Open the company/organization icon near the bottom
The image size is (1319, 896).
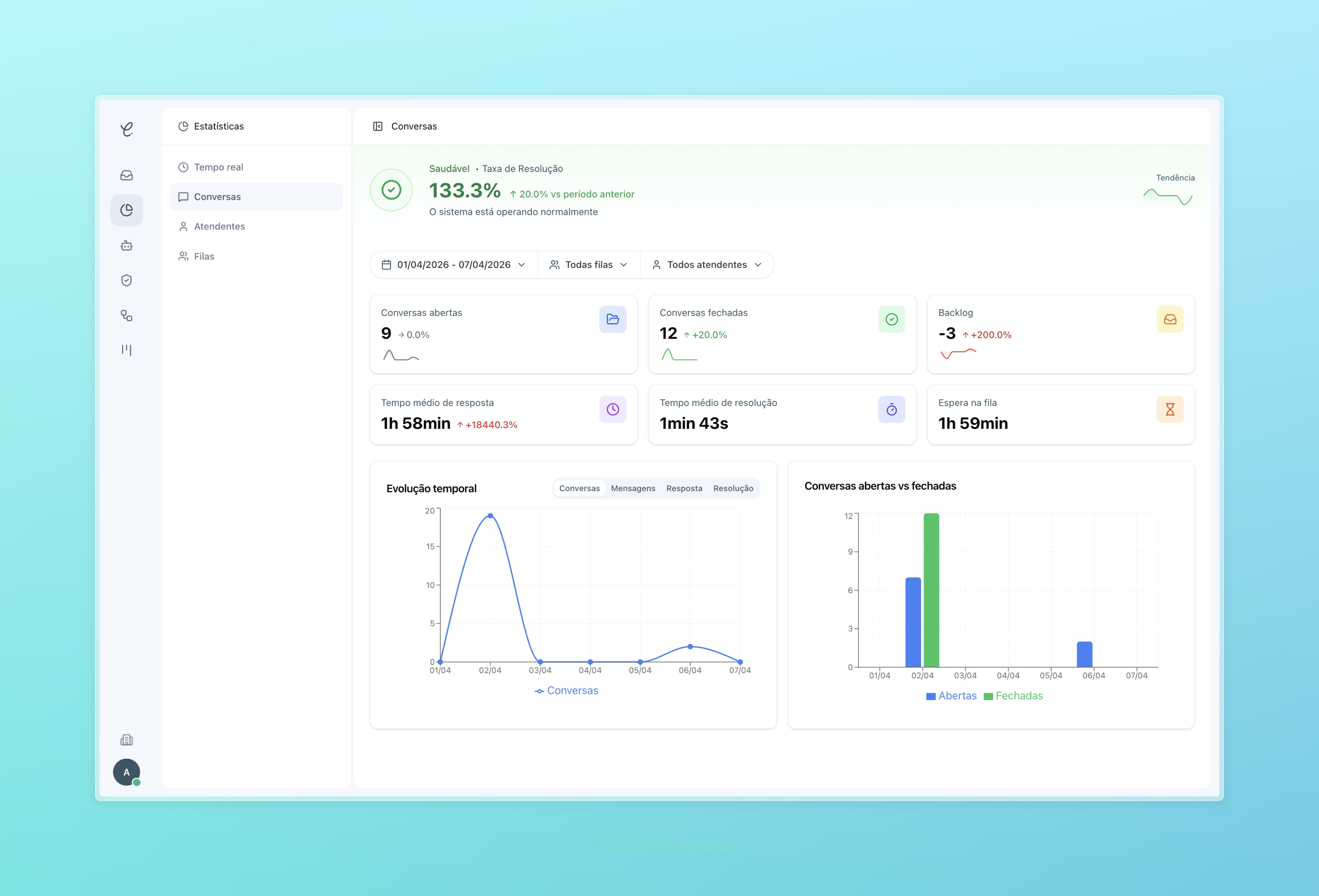tap(127, 739)
